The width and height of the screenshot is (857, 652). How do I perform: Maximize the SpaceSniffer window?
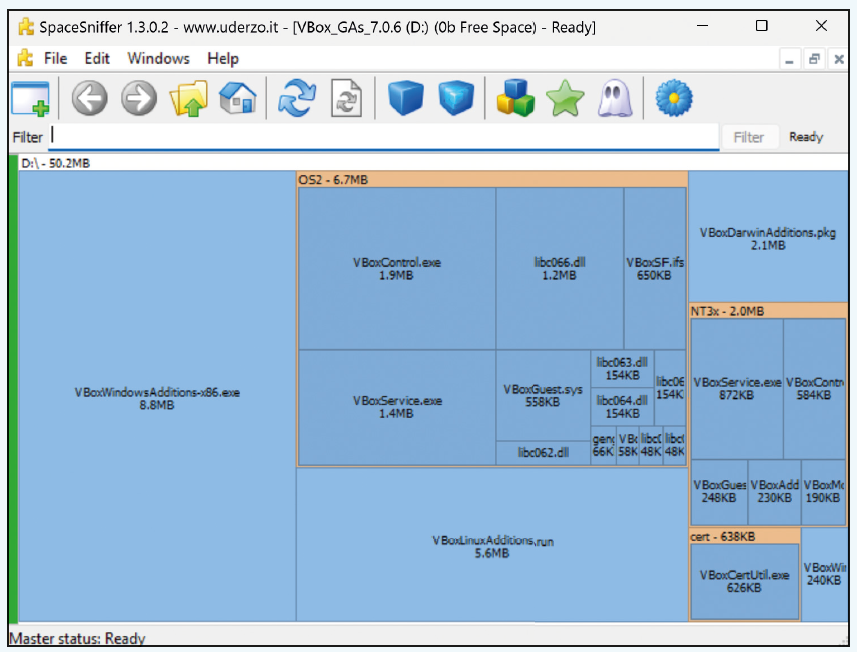click(x=761, y=26)
